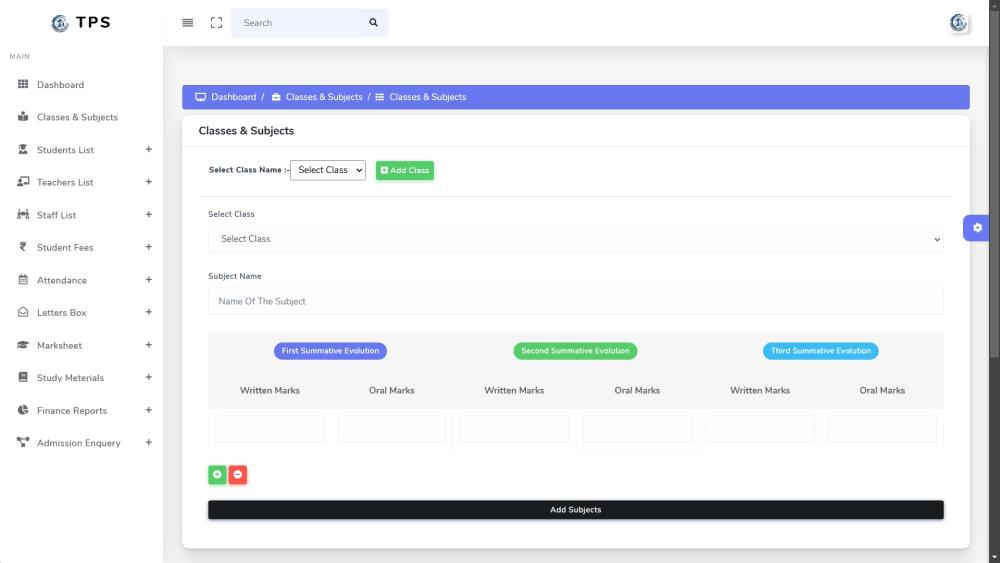This screenshot has width=1000, height=563.
Task: Click the breadcrumb briefcase icon
Action: coord(276,97)
